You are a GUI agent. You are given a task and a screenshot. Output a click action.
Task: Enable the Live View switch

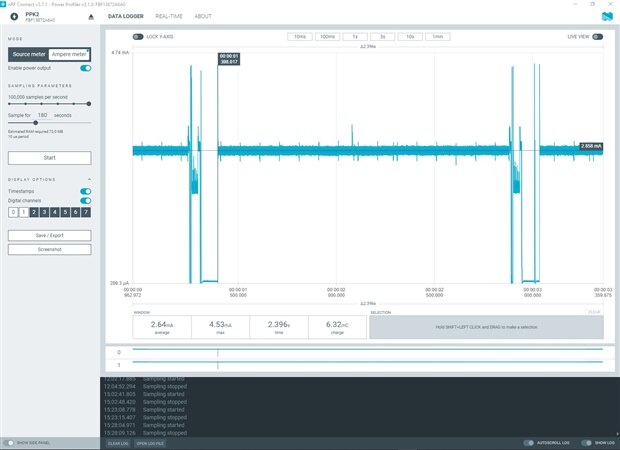click(597, 37)
